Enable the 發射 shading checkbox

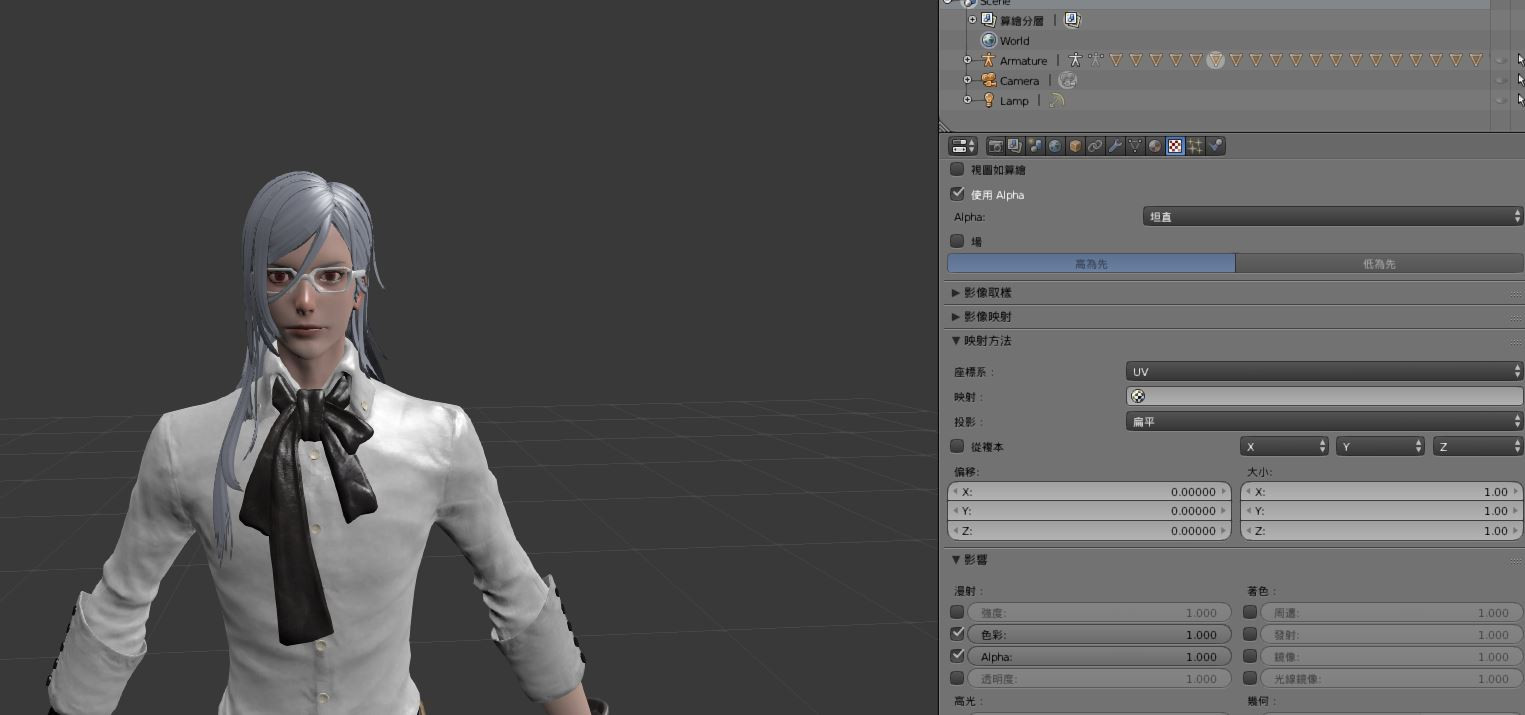tap(1250, 634)
